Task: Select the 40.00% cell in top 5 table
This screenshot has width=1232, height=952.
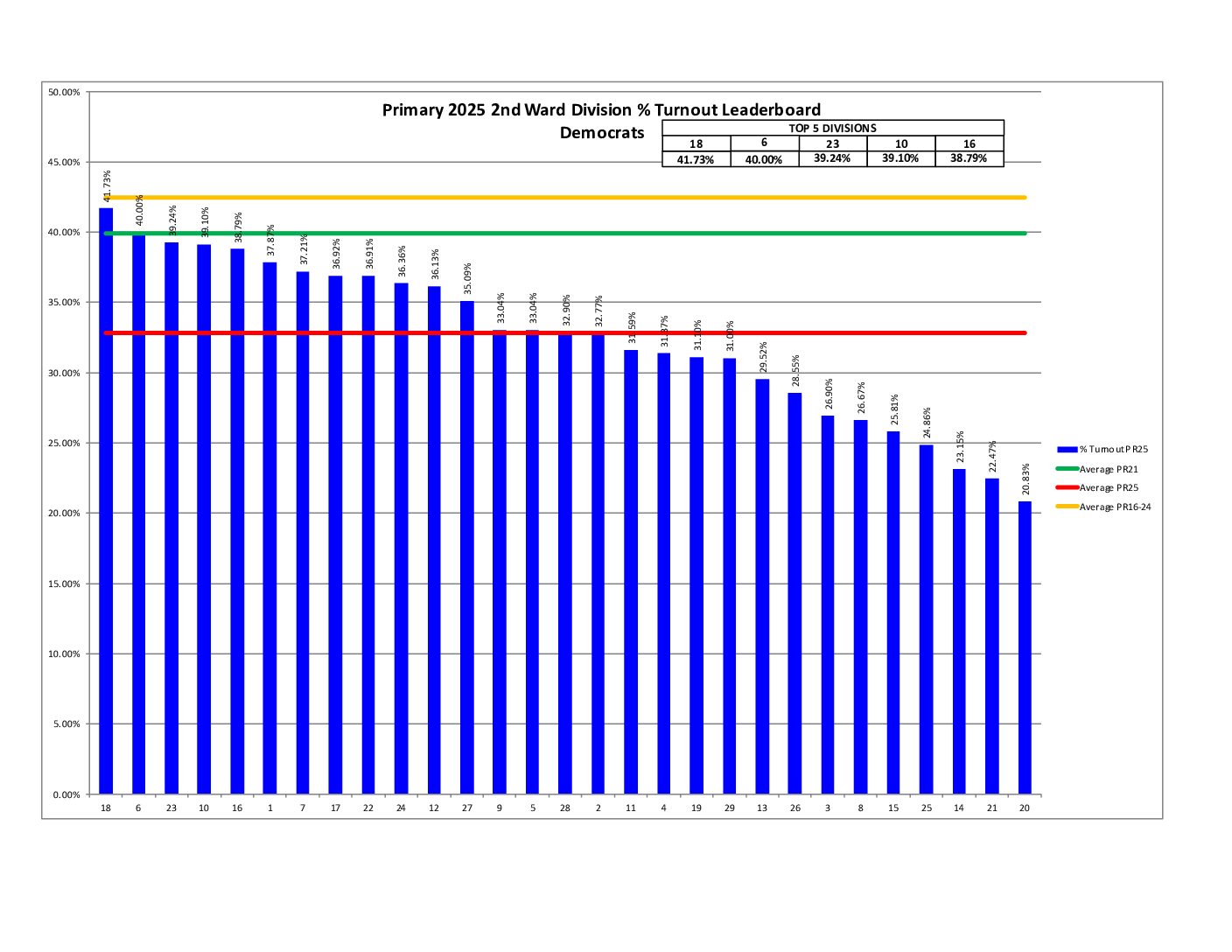Action: tap(764, 159)
